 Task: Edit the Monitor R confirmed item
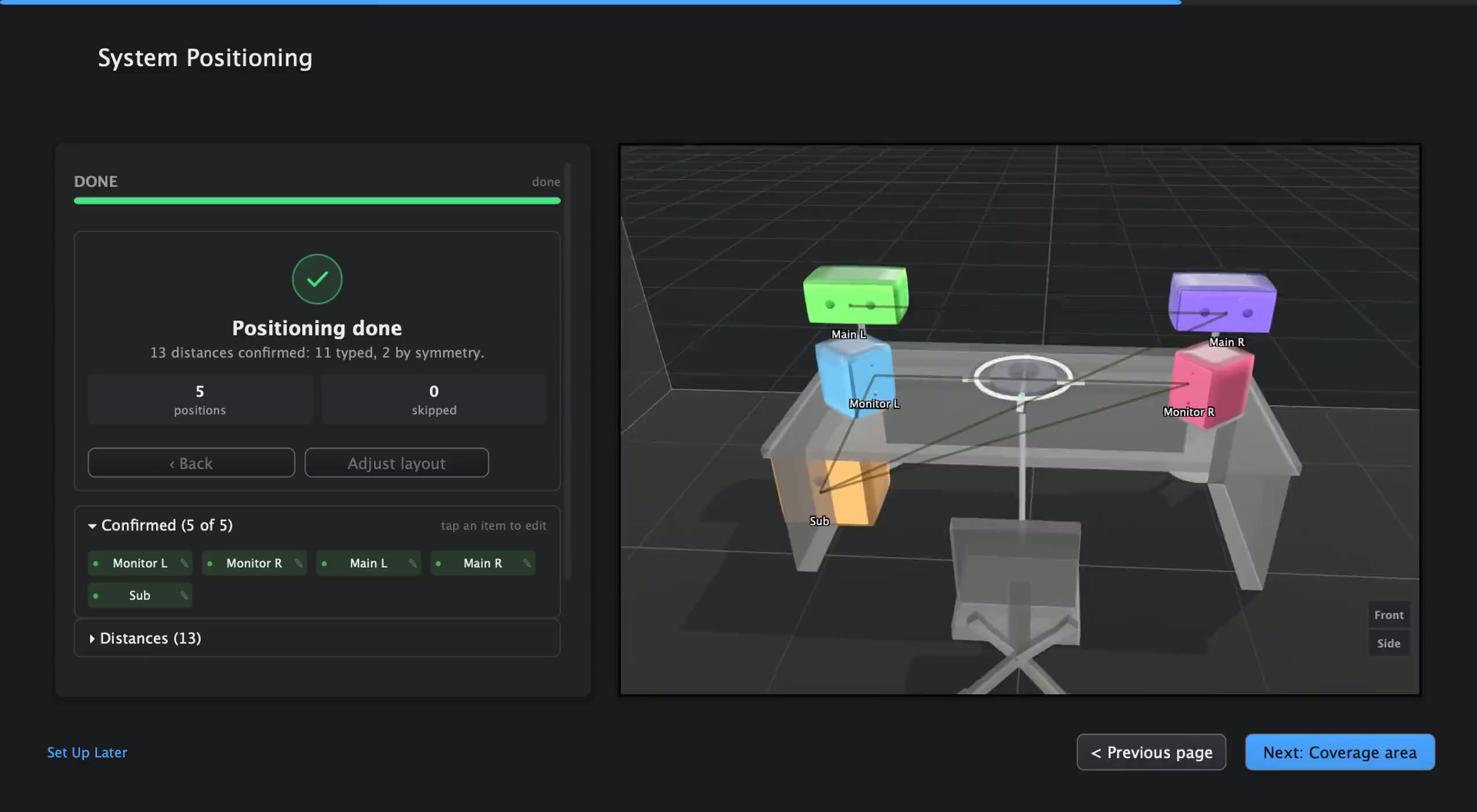[254, 563]
